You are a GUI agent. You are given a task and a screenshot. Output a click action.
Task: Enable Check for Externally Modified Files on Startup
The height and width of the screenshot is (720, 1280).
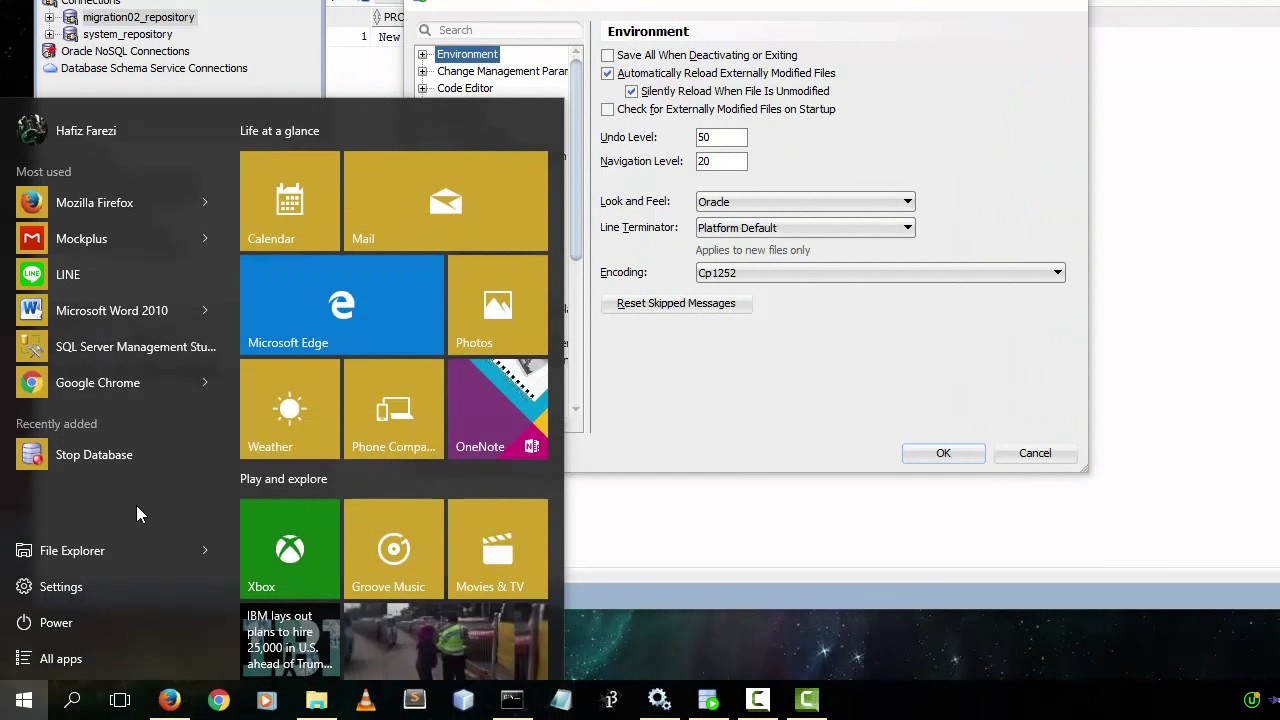tap(607, 109)
